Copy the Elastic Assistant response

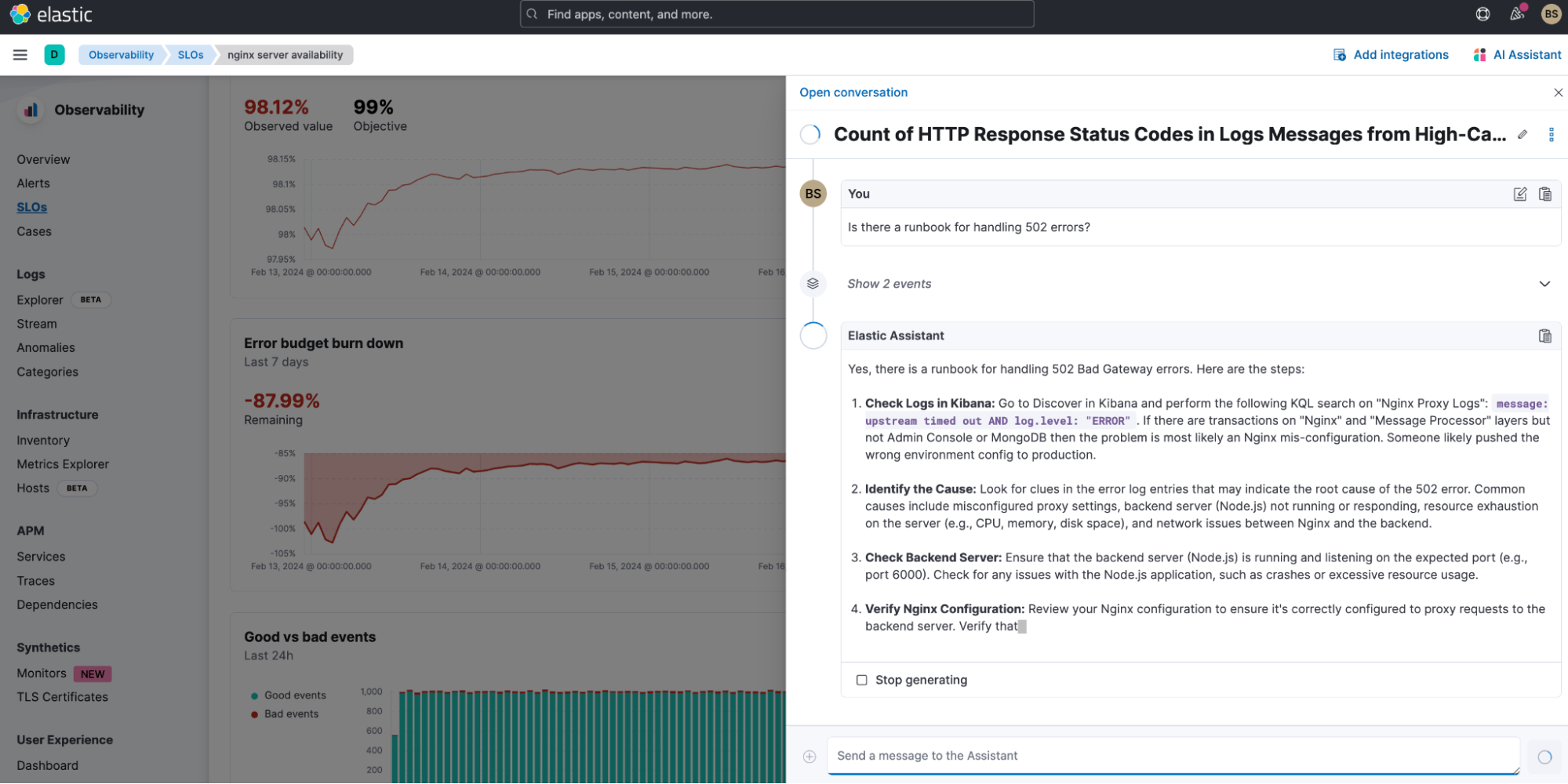point(1544,336)
